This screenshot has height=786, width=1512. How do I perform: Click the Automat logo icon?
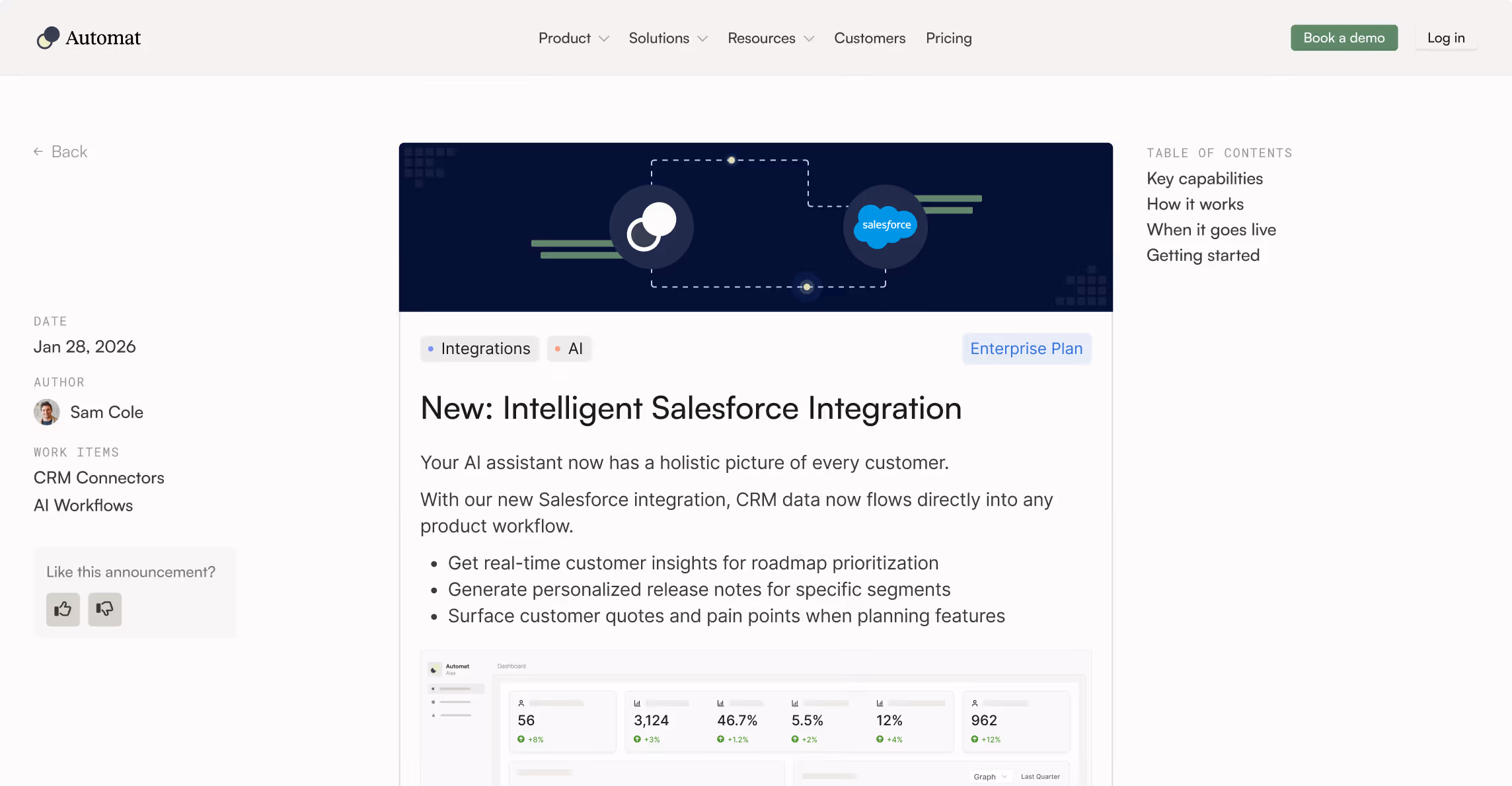pyautogui.click(x=48, y=38)
